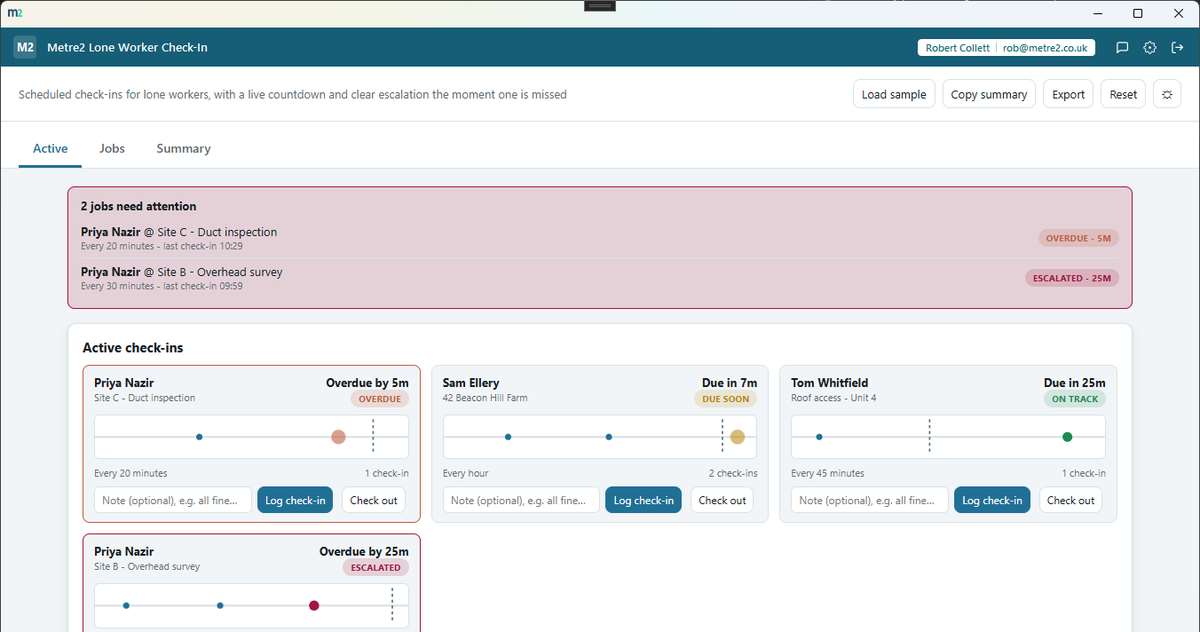Click '2 check-ins' count on Sam Ellery card
Screen dimensions: 1200x632
[733, 473]
